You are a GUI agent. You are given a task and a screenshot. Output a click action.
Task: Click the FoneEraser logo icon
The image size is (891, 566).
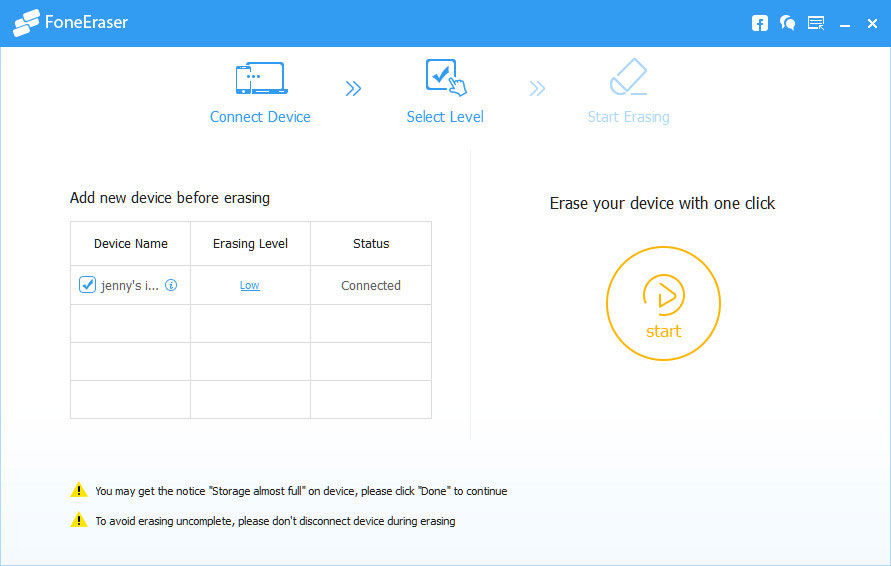[x=26, y=23]
